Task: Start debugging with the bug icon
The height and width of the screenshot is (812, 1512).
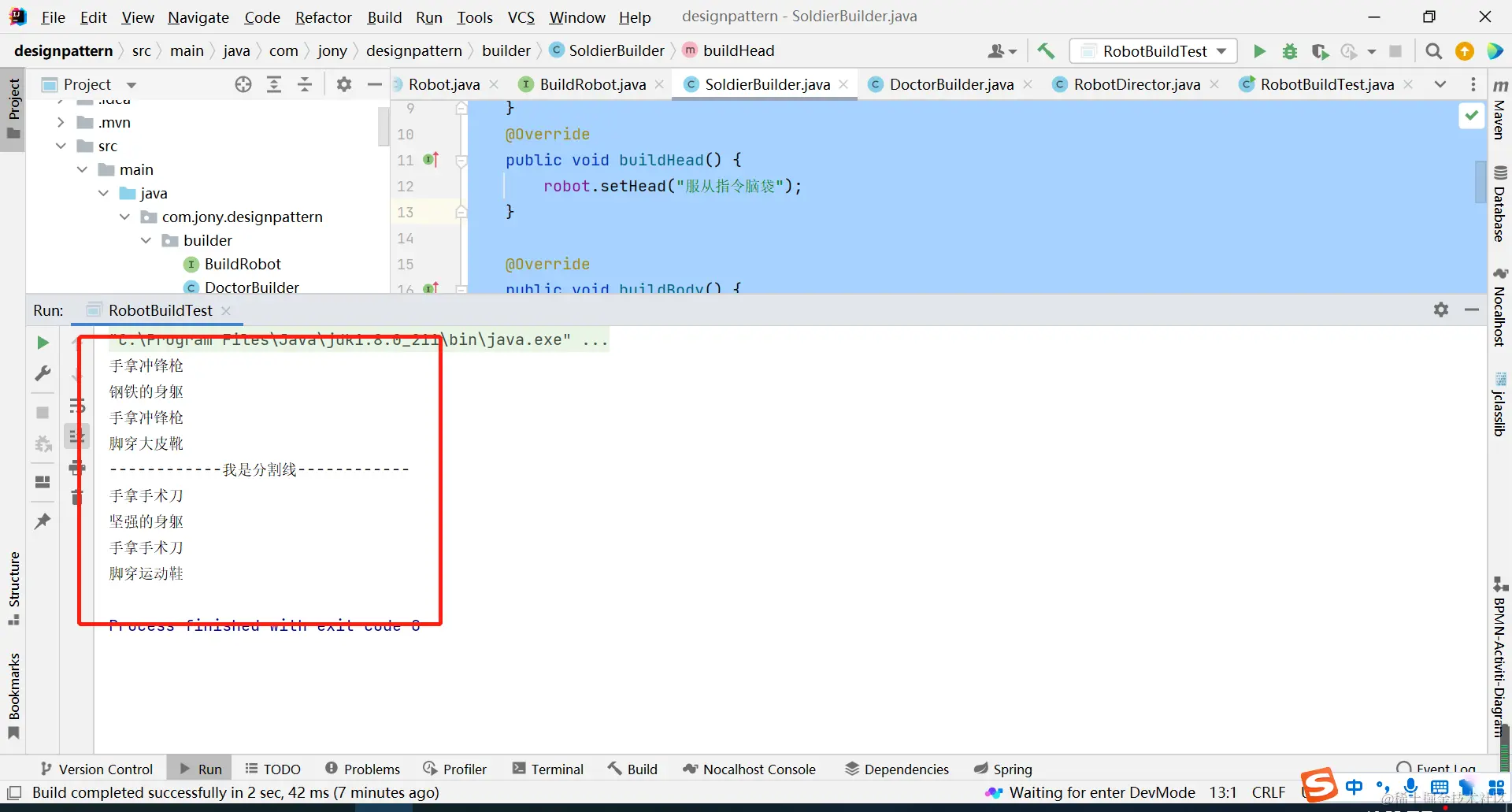Action: [1290, 51]
